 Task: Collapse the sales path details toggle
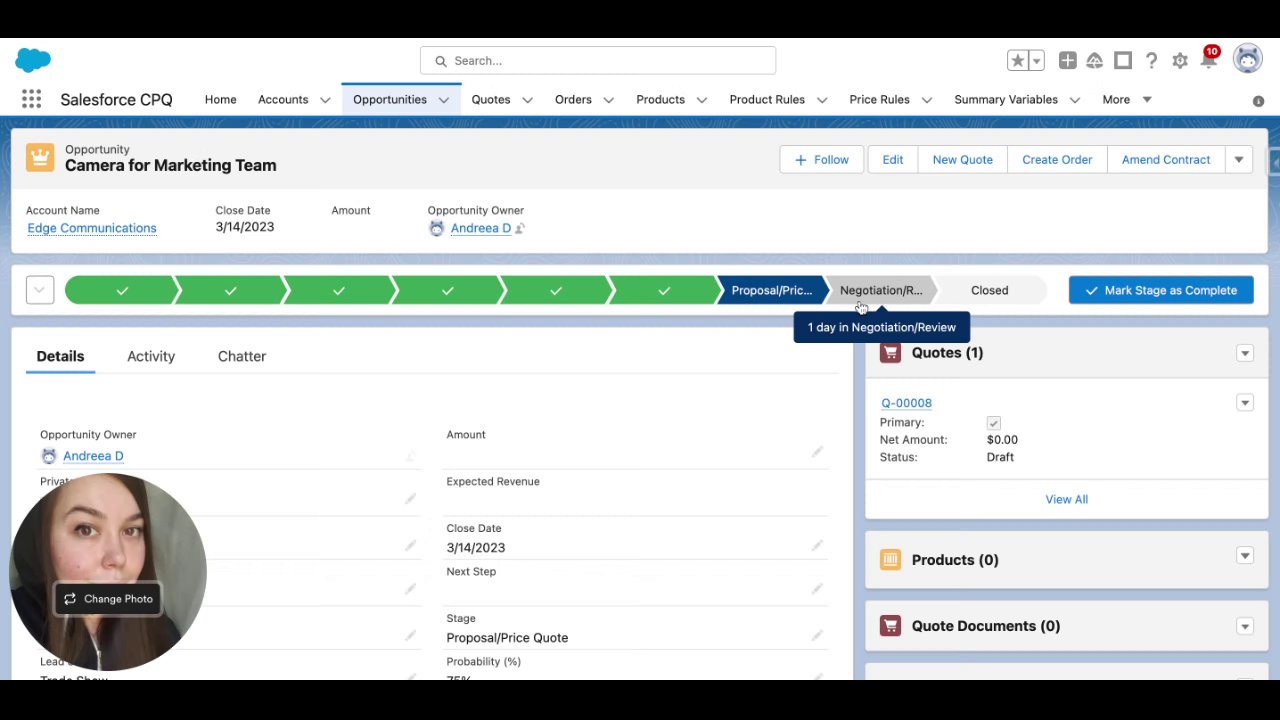tap(40, 290)
